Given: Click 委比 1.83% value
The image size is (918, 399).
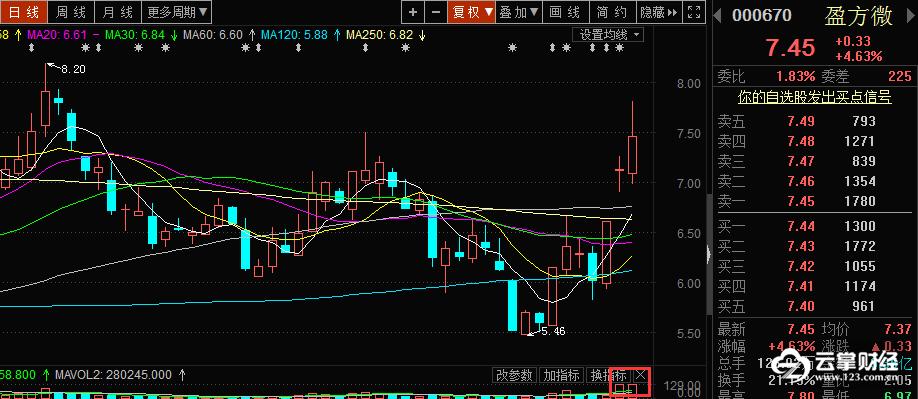Looking at the screenshot, I should [x=796, y=77].
